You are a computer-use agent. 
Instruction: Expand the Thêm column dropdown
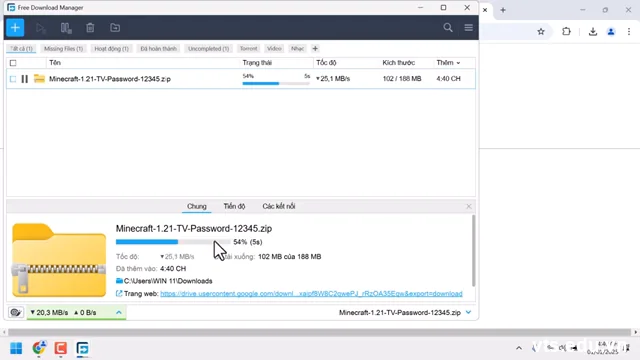(458, 63)
